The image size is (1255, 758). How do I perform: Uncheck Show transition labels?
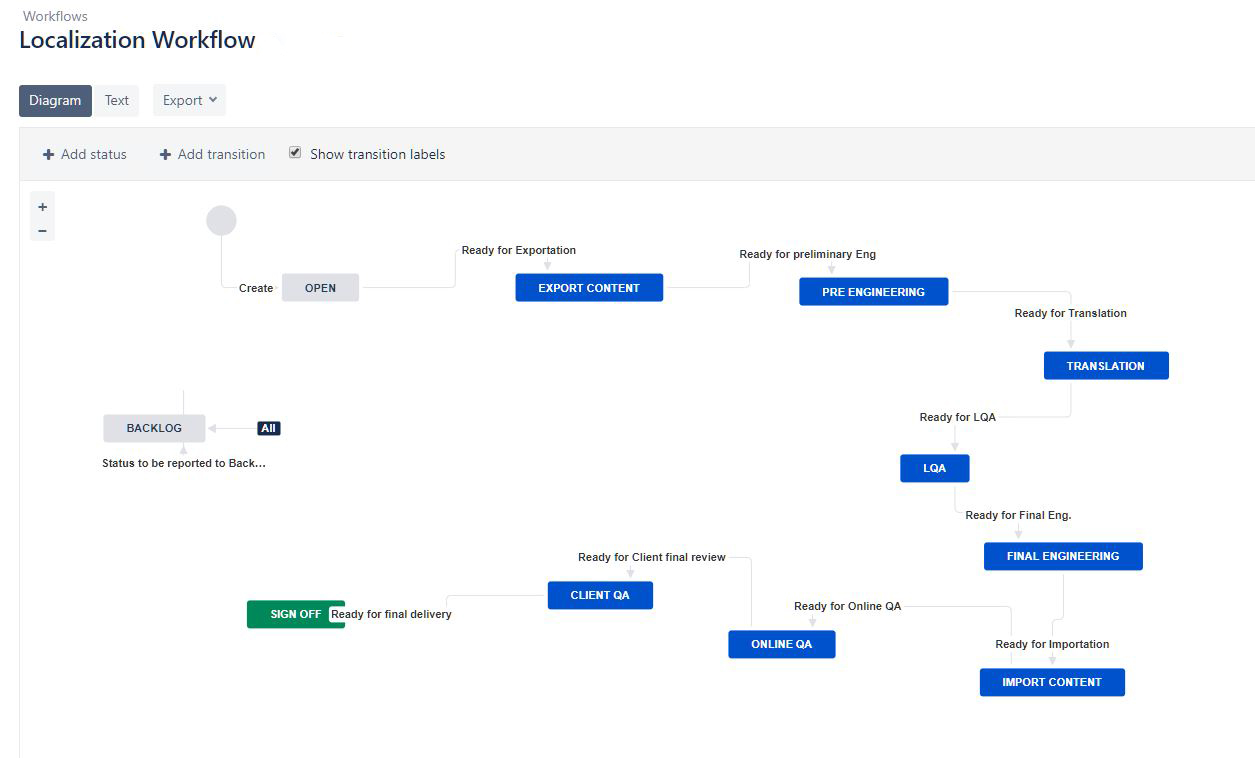coord(295,151)
